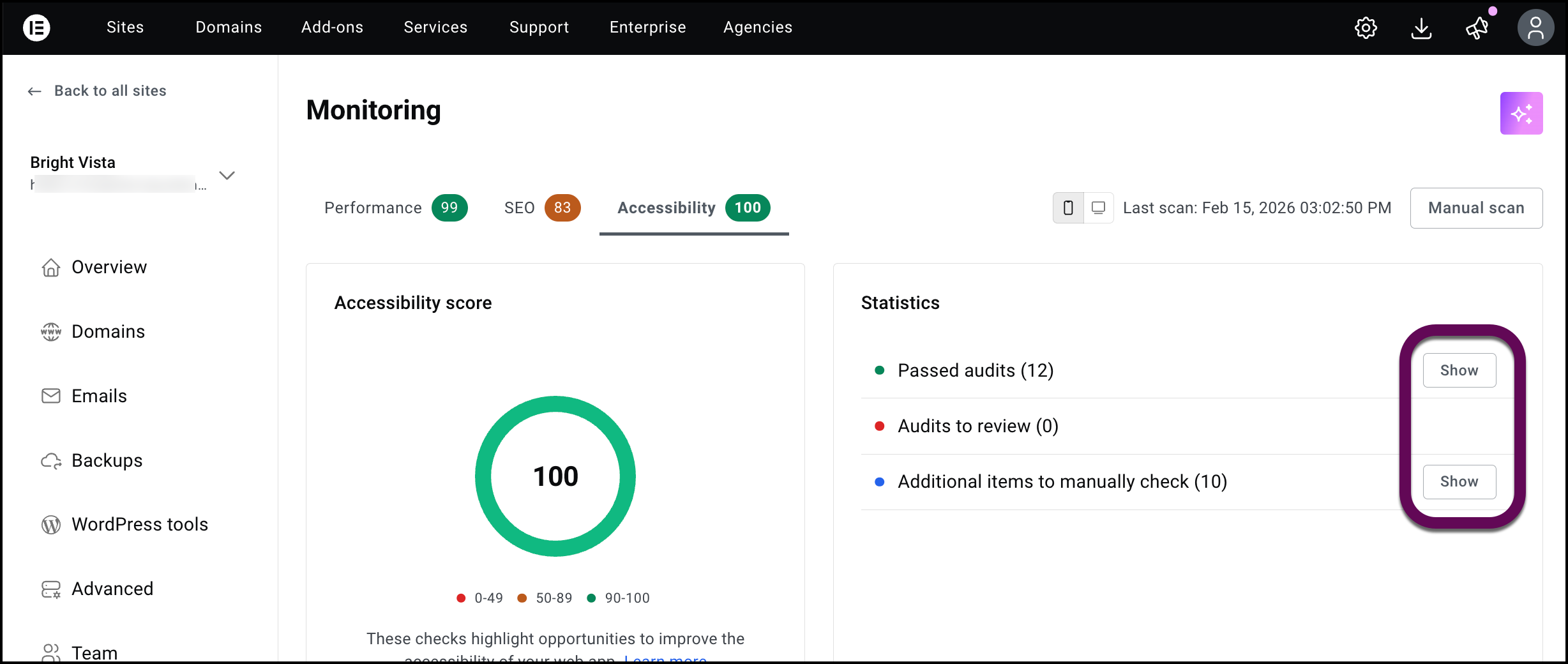Open Backups in the sidebar
Viewport: 1568px width, 664px height.
pos(107,460)
